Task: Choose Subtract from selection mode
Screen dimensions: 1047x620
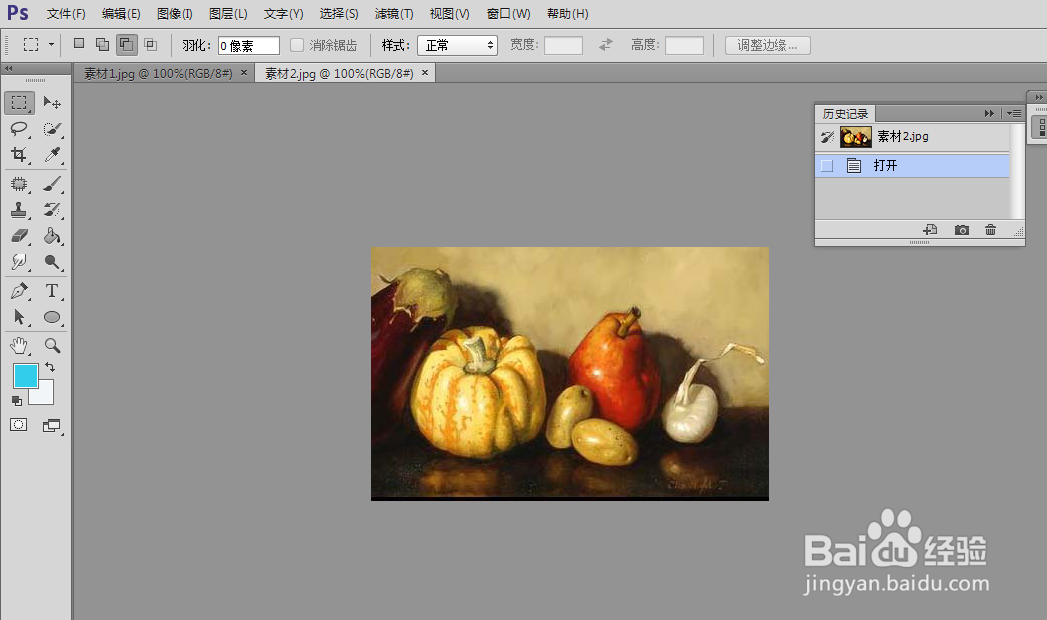Action: coord(126,45)
